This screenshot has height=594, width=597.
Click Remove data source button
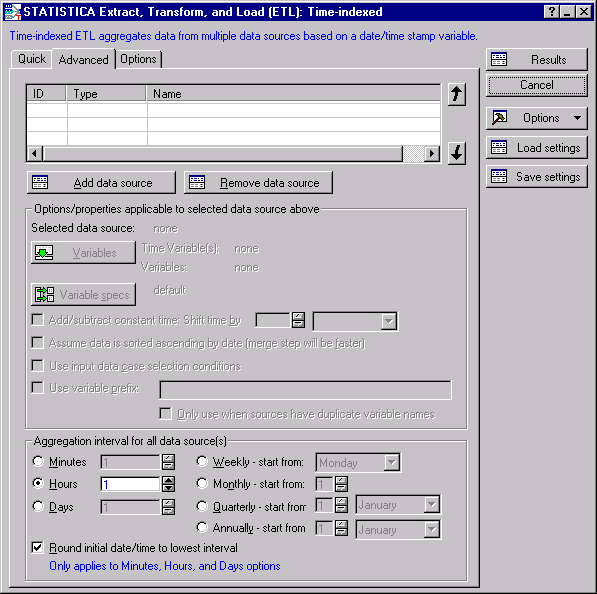(x=258, y=183)
